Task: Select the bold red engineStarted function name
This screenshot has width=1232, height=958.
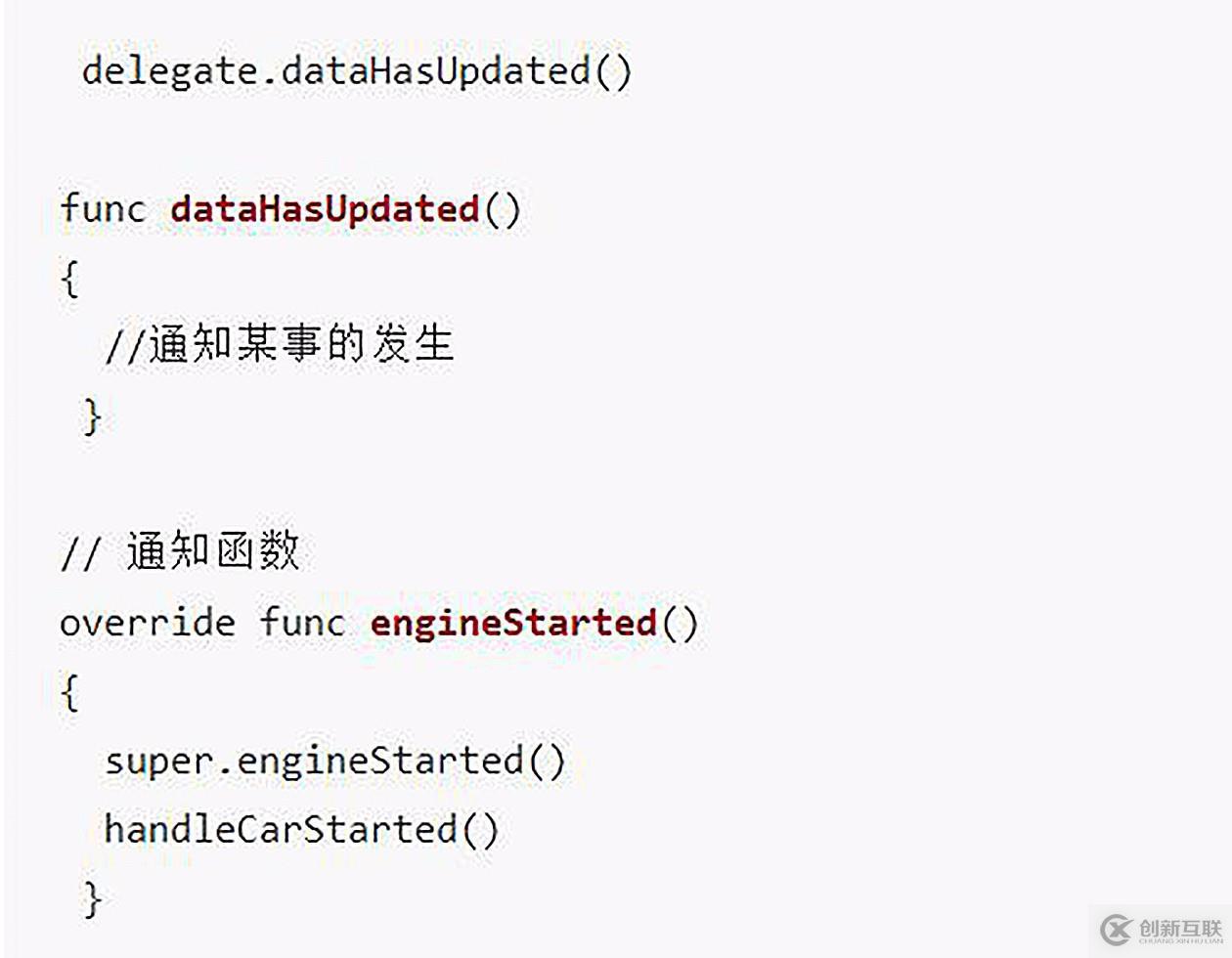Action: [x=513, y=623]
